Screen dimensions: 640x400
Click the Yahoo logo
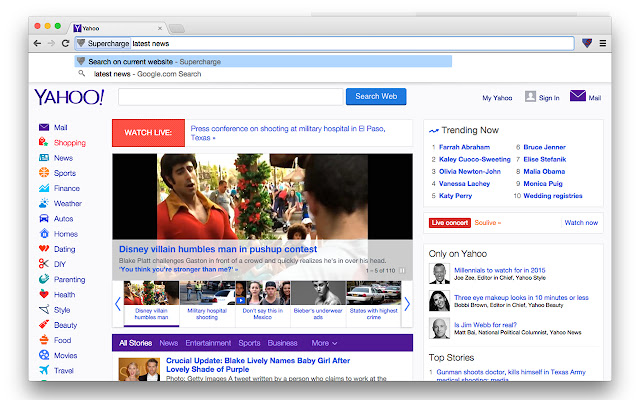[x=69, y=97]
